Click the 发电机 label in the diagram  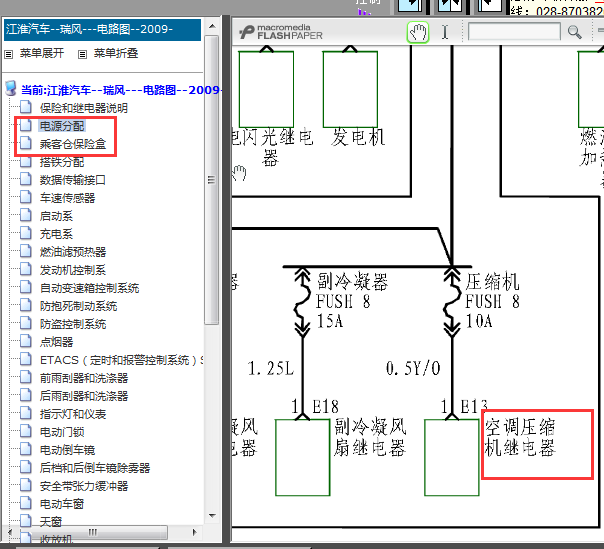357,138
